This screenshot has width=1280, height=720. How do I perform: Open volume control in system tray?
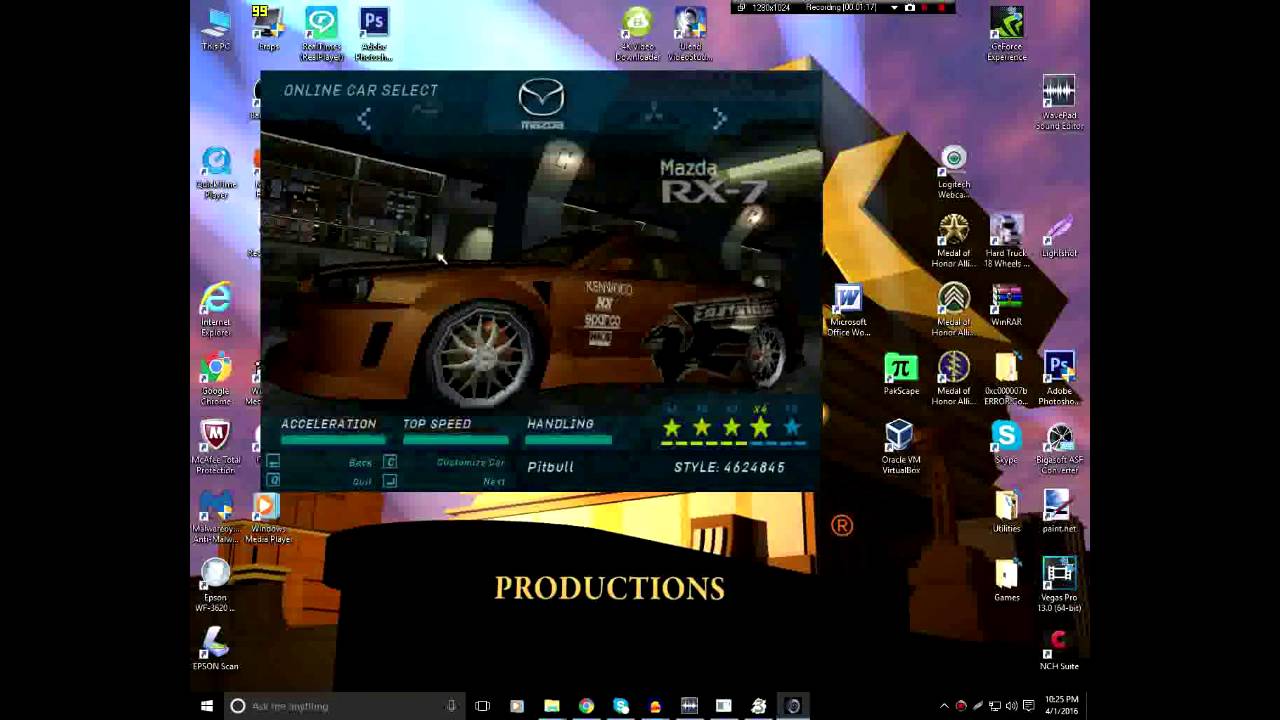tap(1011, 706)
